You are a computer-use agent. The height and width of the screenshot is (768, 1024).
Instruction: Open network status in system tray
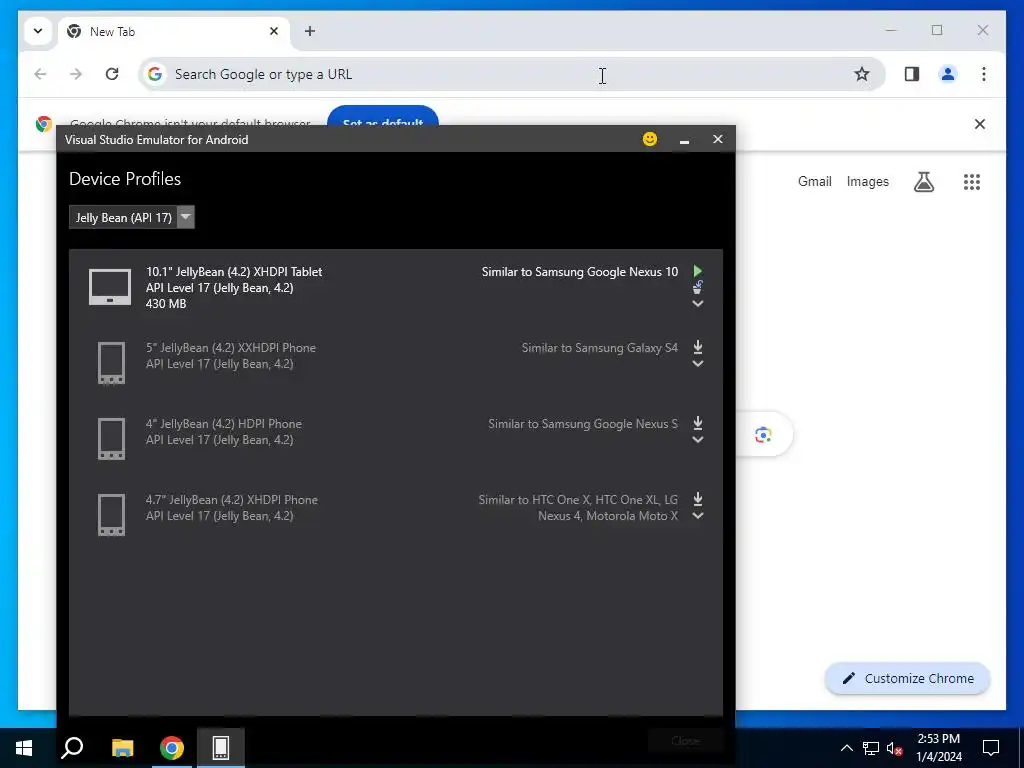pyautogui.click(x=871, y=748)
